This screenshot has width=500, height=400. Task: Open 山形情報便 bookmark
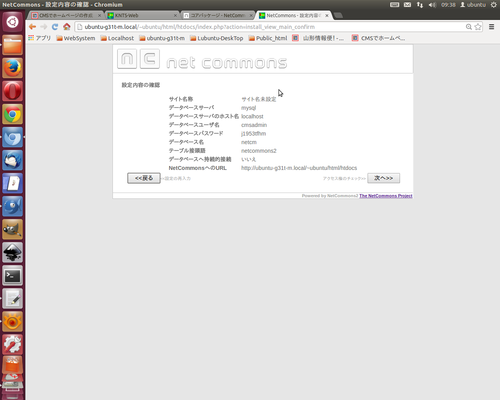click(x=318, y=38)
